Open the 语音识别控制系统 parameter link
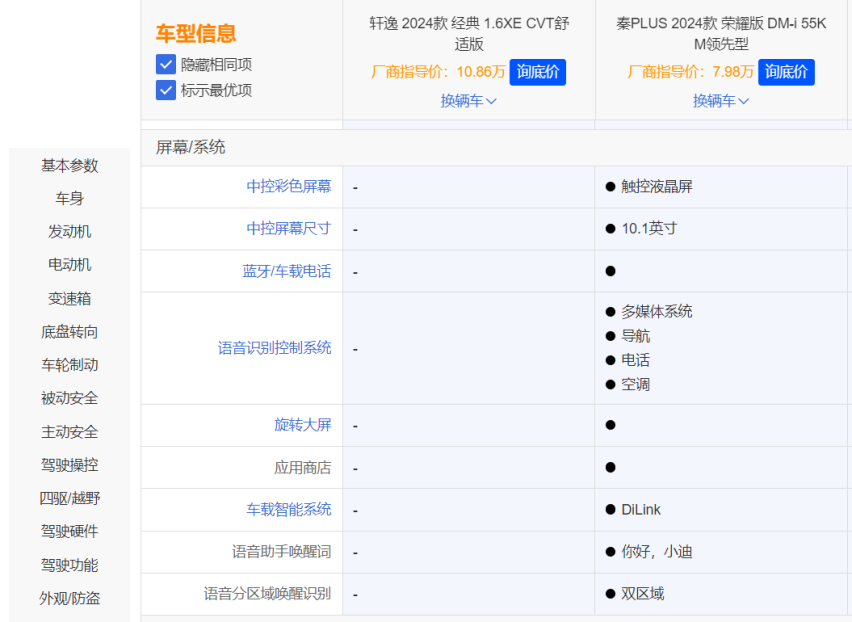This screenshot has width=852, height=622. [274, 348]
